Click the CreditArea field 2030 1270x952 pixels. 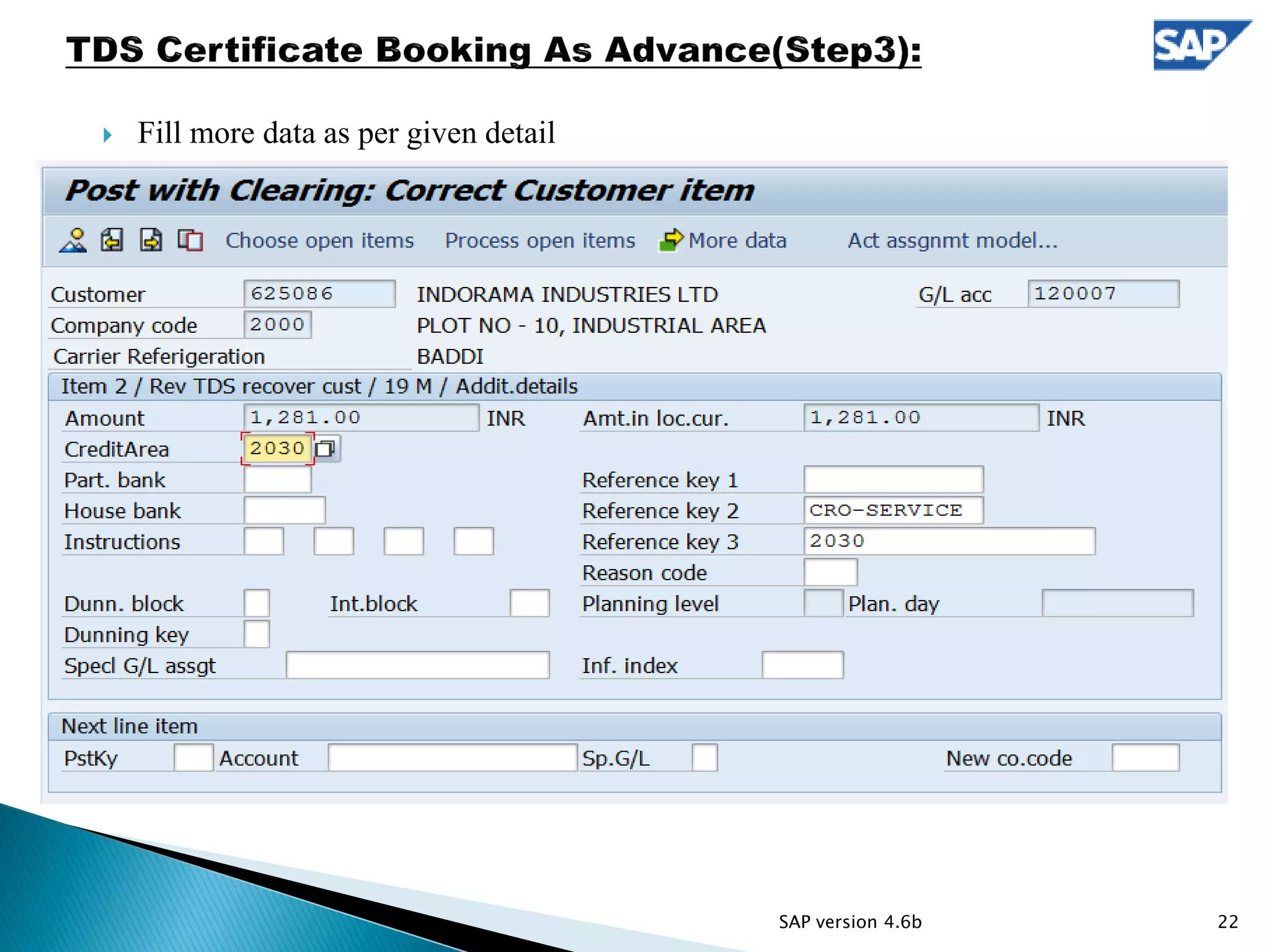(x=277, y=448)
